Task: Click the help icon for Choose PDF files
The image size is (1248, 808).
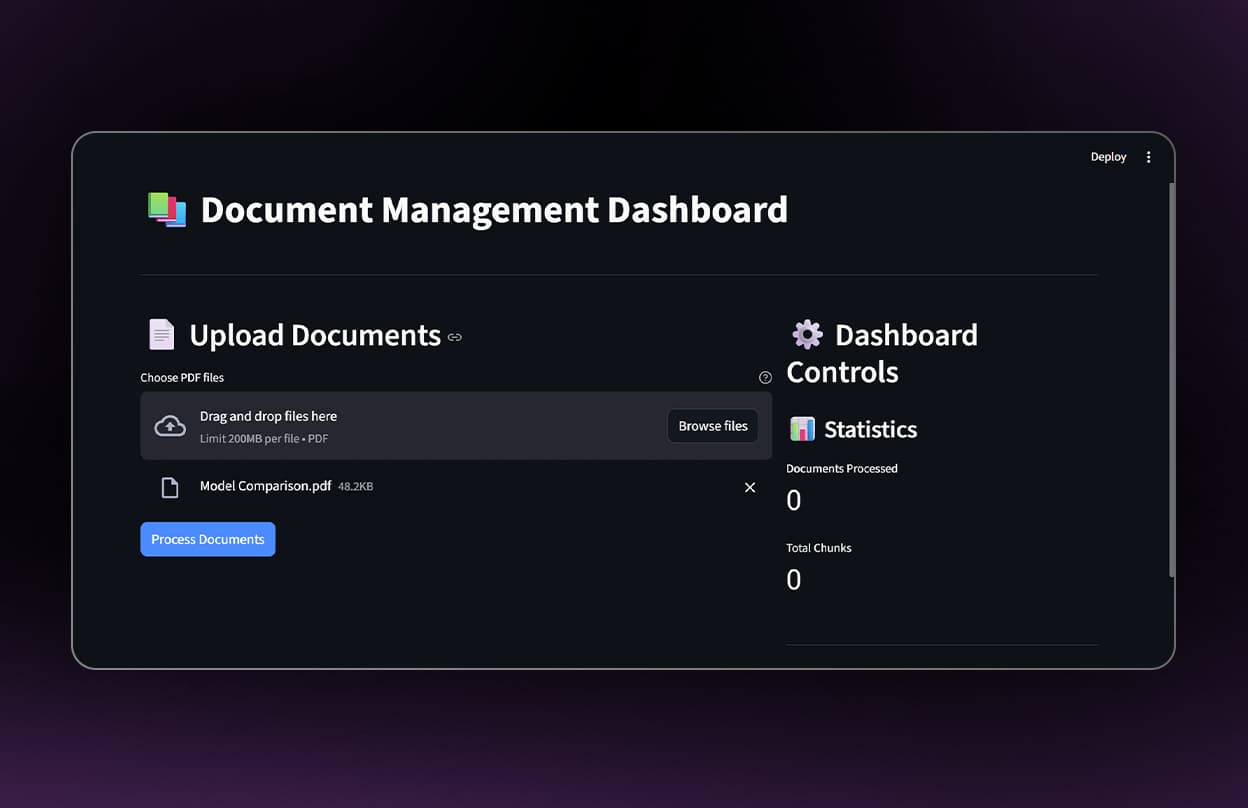Action: click(x=765, y=378)
